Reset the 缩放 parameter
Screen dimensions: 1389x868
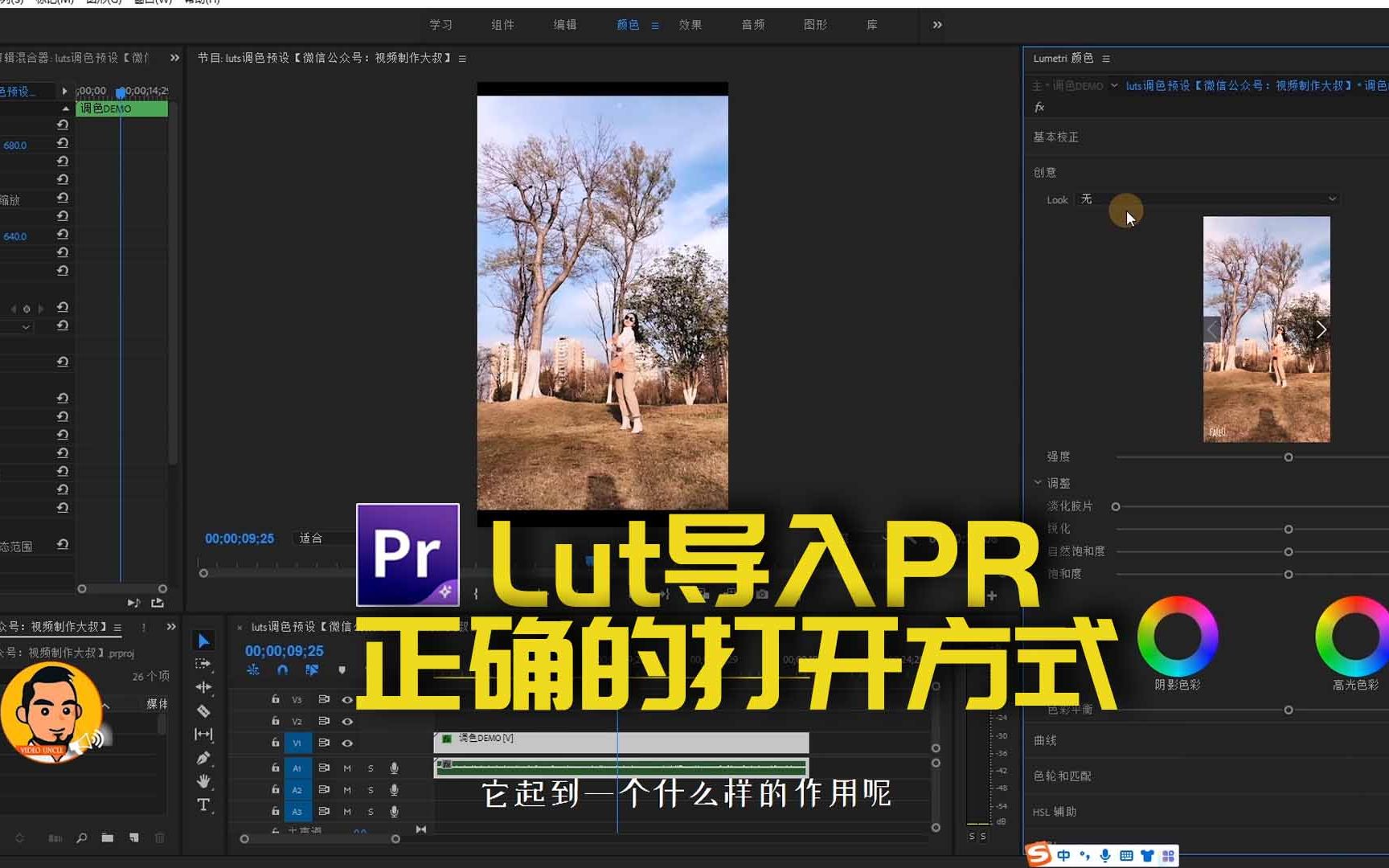62,198
